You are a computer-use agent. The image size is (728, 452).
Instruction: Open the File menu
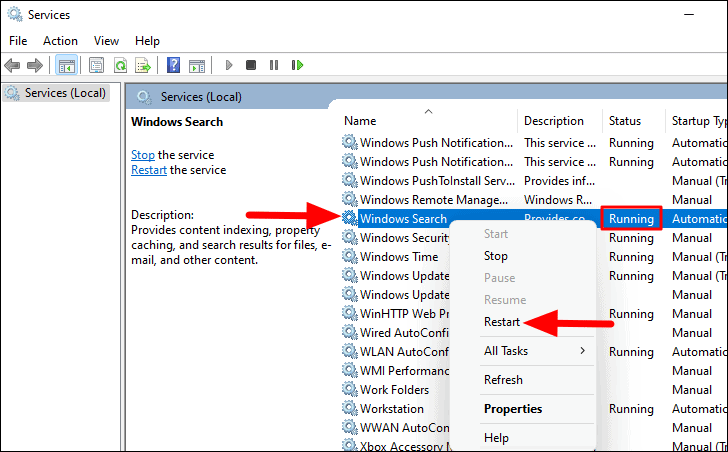(18, 41)
